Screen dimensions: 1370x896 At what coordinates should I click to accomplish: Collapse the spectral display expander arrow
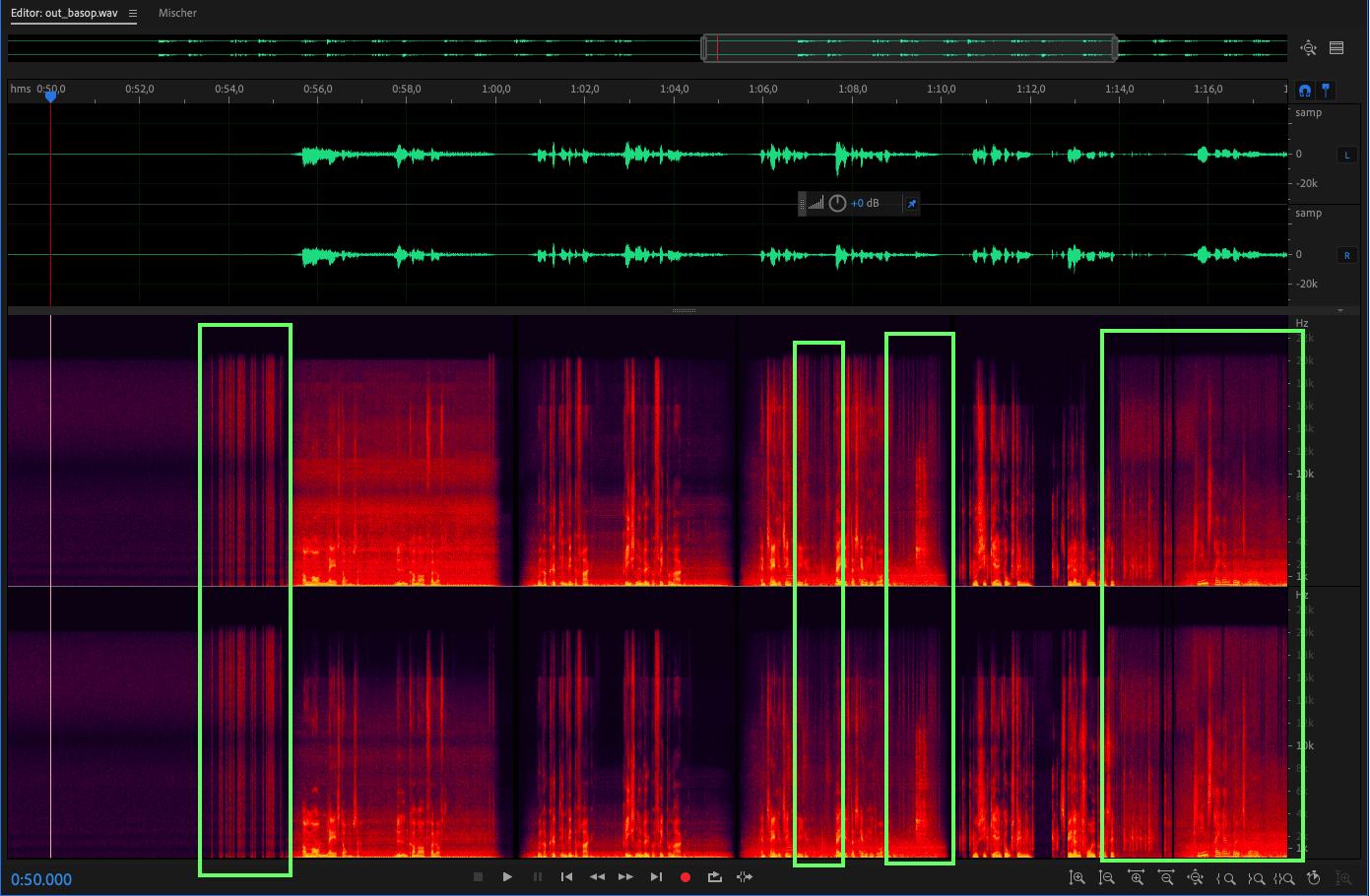(1339, 311)
